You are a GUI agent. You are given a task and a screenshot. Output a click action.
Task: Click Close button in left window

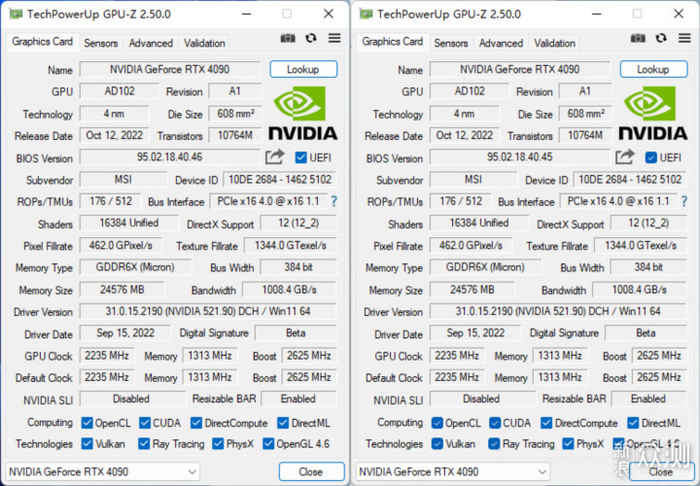[x=311, y=472]
